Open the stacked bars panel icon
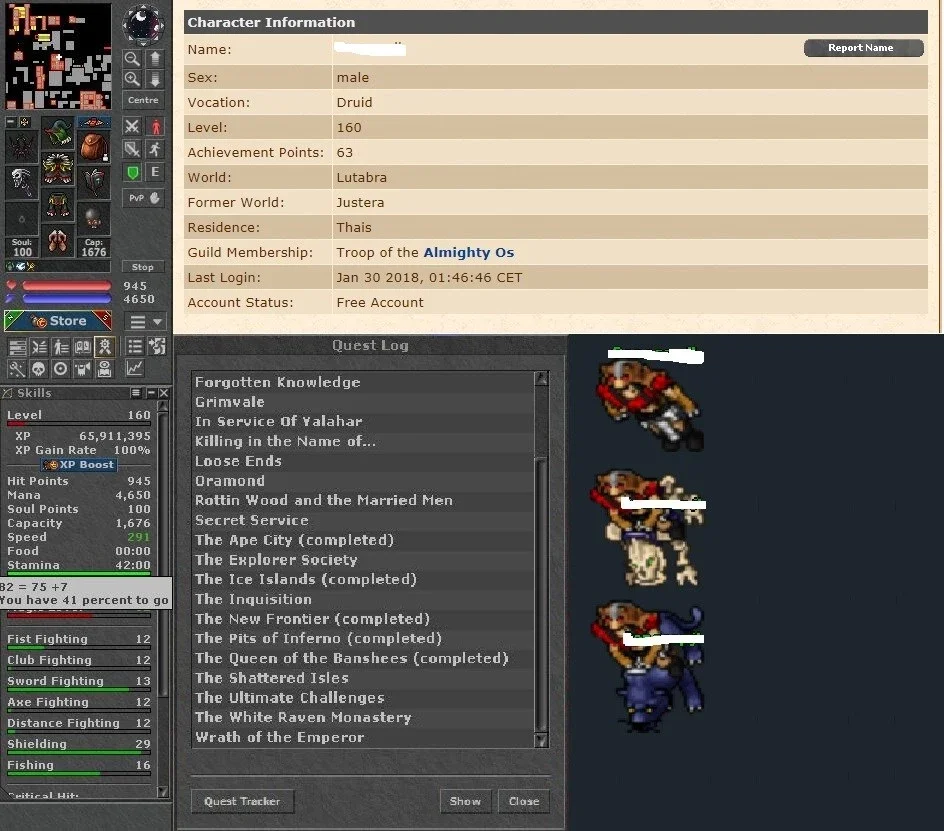Image resolution: width=944 pixels, height=831 pixels. 17,346
